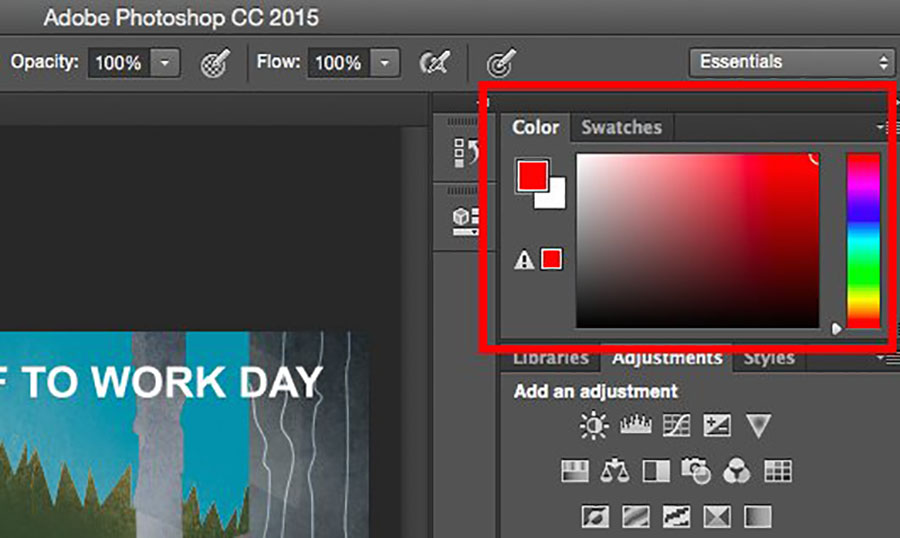Click the red foreground color swatch

click(531, 175)
